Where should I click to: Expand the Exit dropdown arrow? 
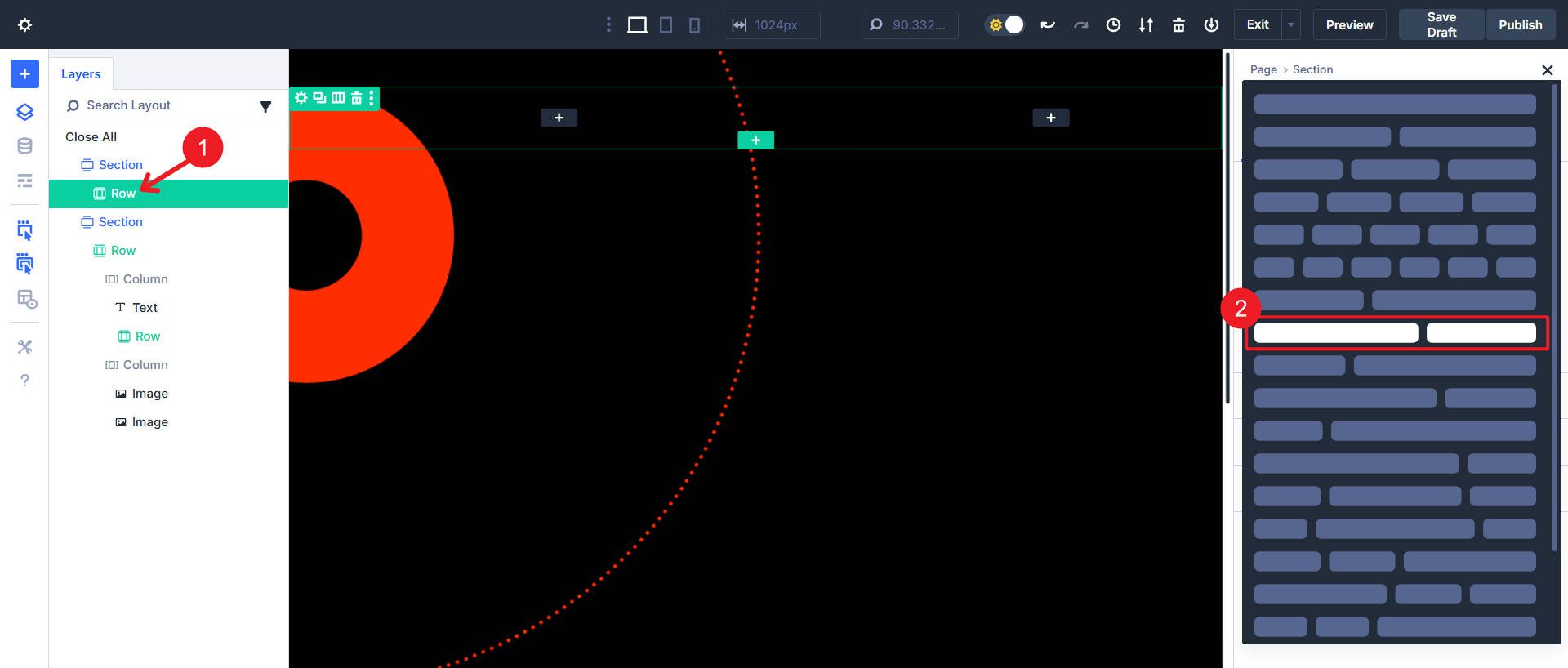tap(1291, 24)
